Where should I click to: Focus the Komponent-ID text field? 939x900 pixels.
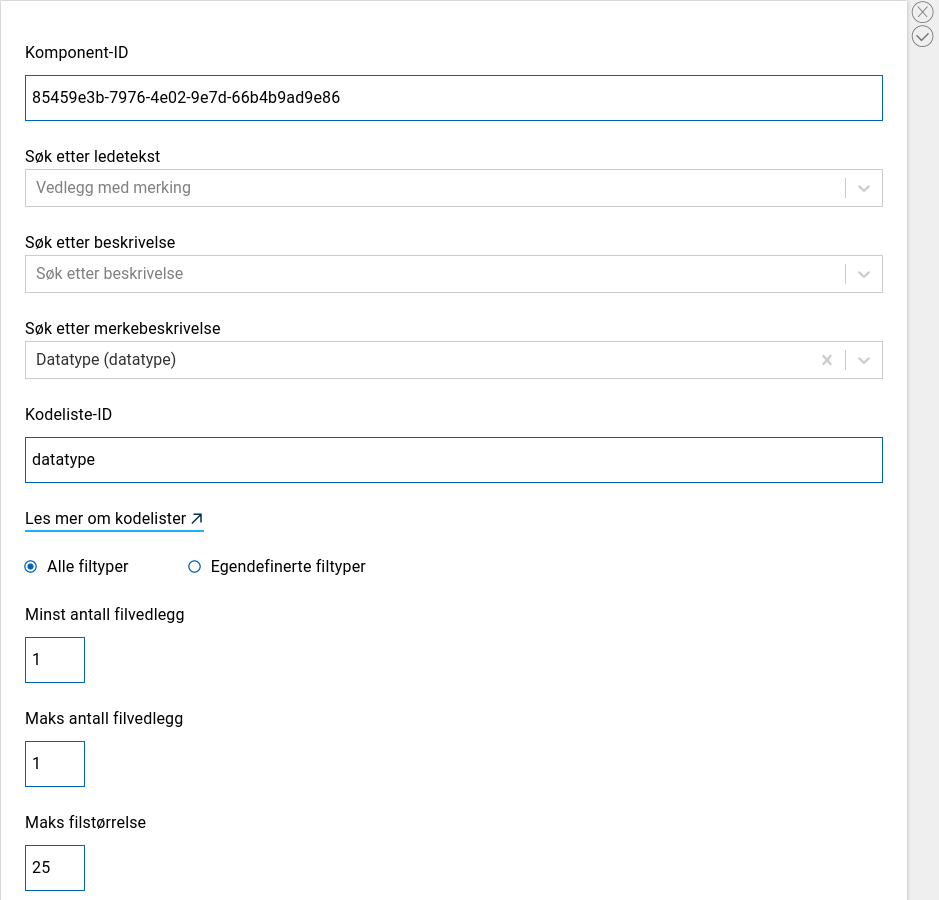(x=453, y=98)
